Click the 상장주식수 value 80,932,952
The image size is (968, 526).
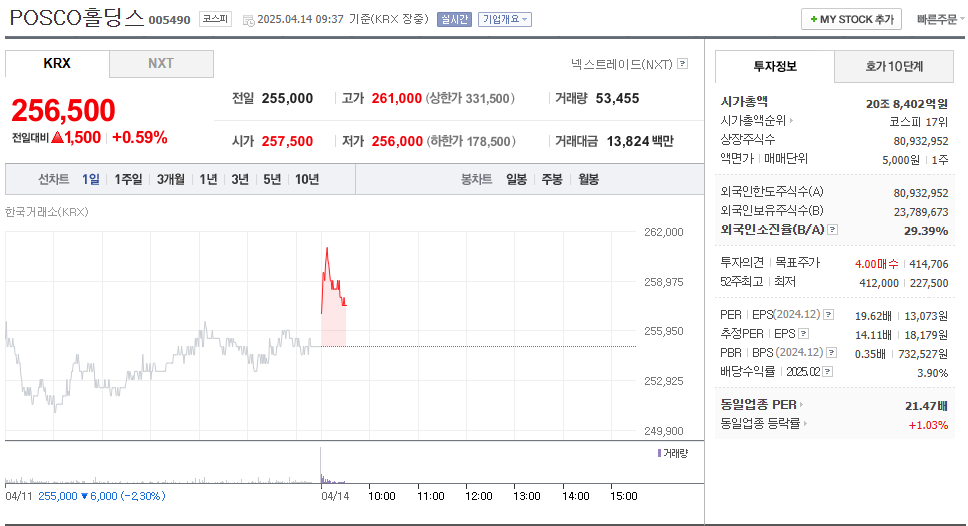pyautogui.click(x=920, y=141)
